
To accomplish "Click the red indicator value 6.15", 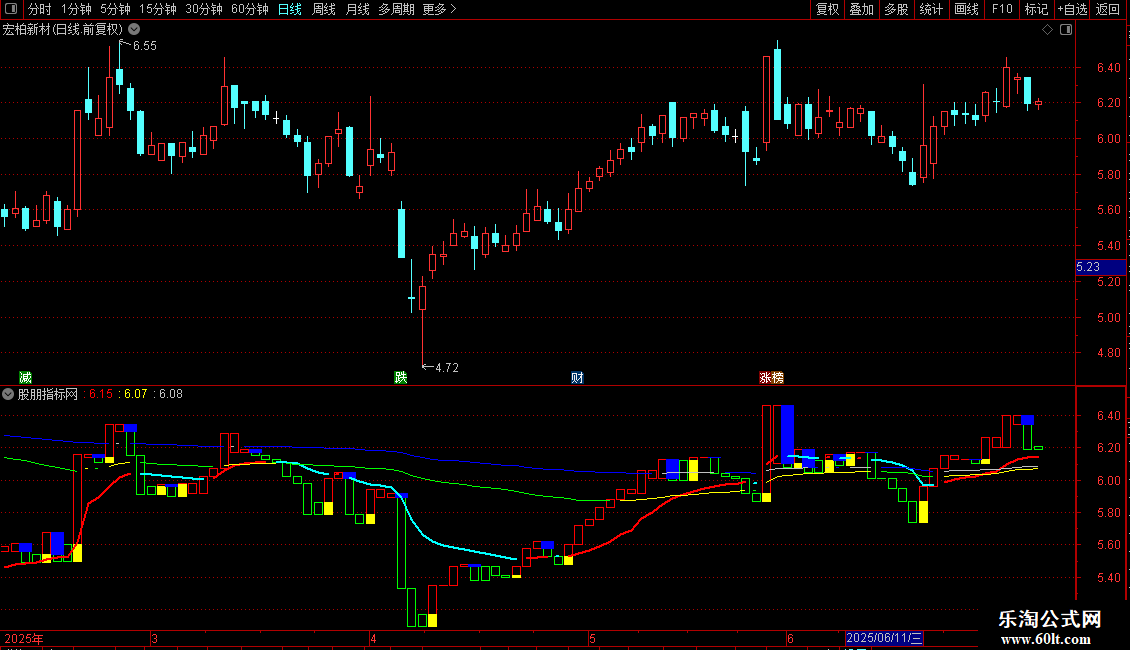I will point(101,394).
